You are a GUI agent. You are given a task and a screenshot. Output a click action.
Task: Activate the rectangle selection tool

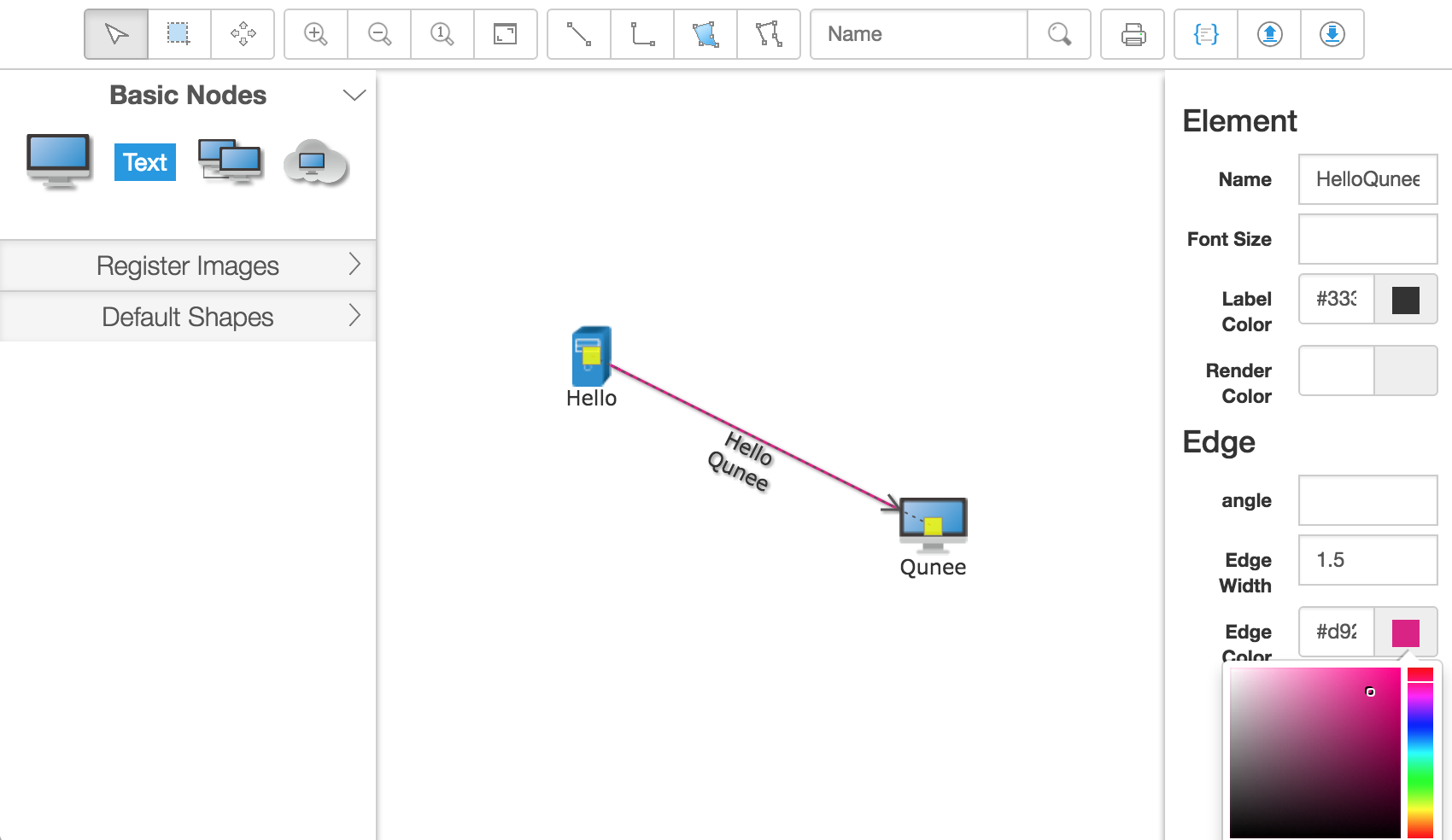179,34
